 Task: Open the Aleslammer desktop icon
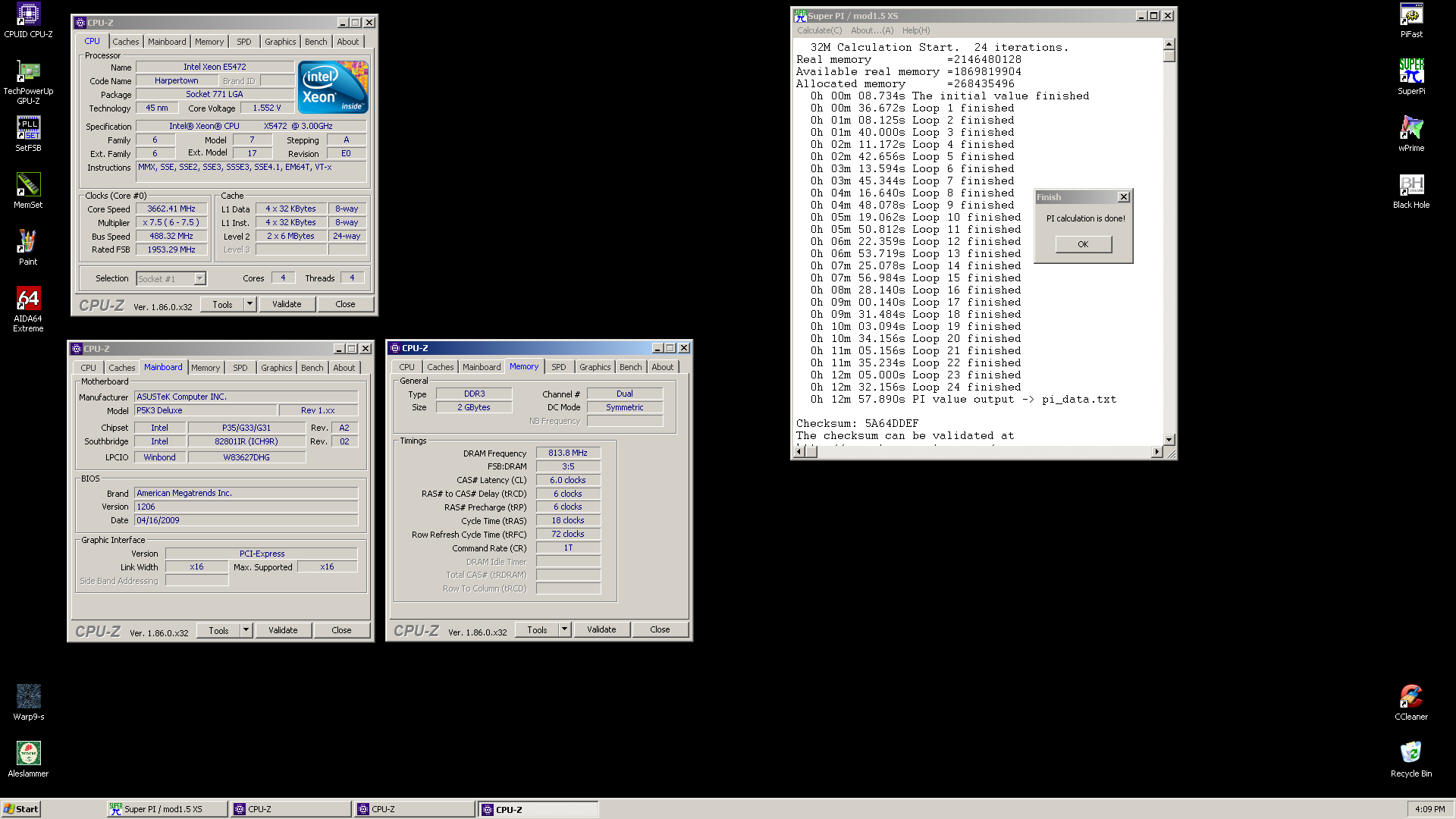point(28,760)
